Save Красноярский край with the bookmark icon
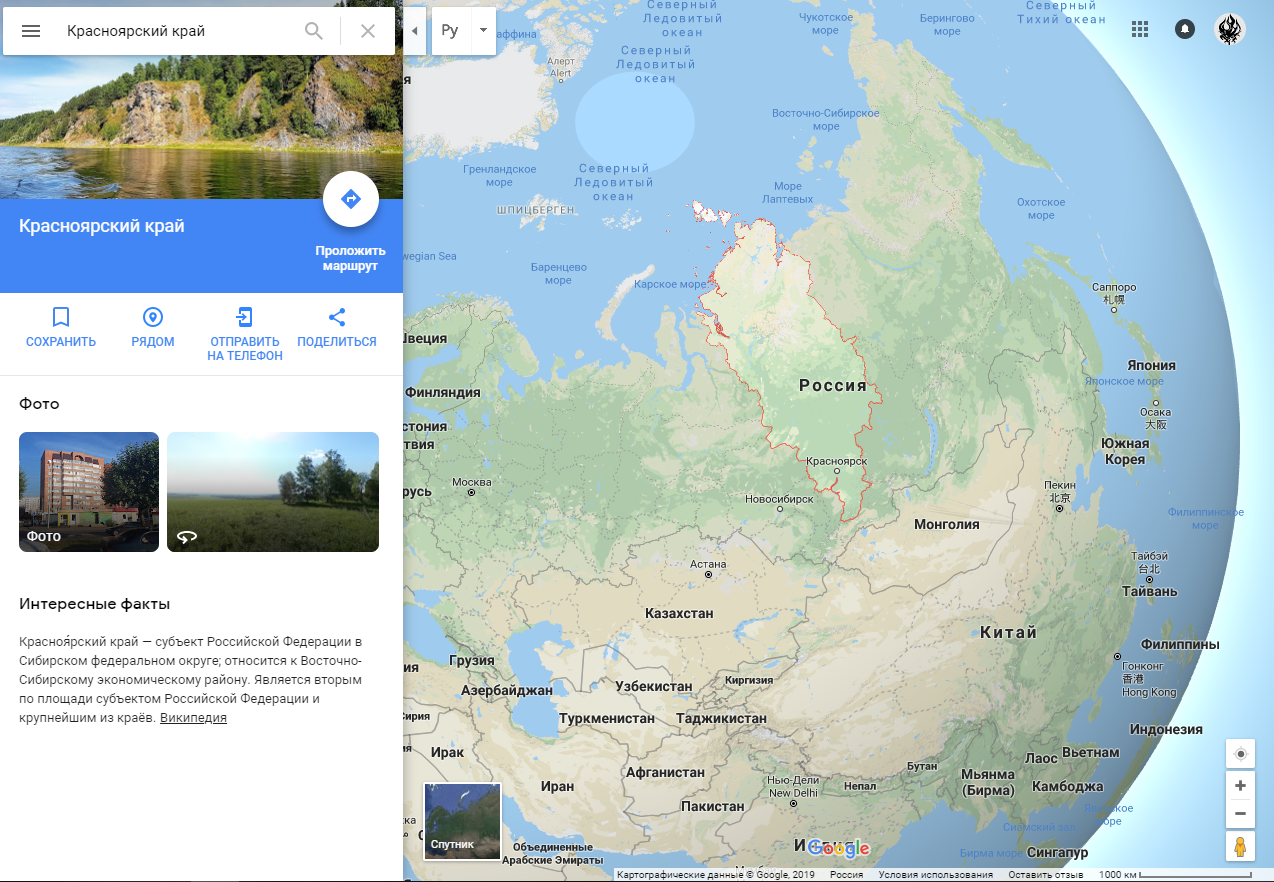1274x882 pixels. point(61,318)
